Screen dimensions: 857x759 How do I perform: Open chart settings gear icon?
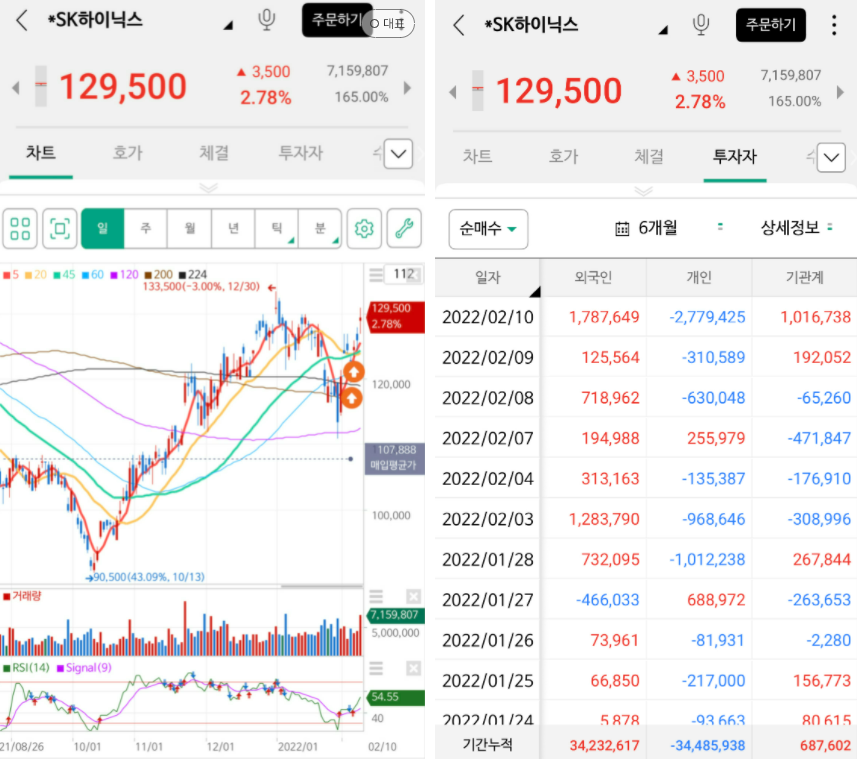364,228
